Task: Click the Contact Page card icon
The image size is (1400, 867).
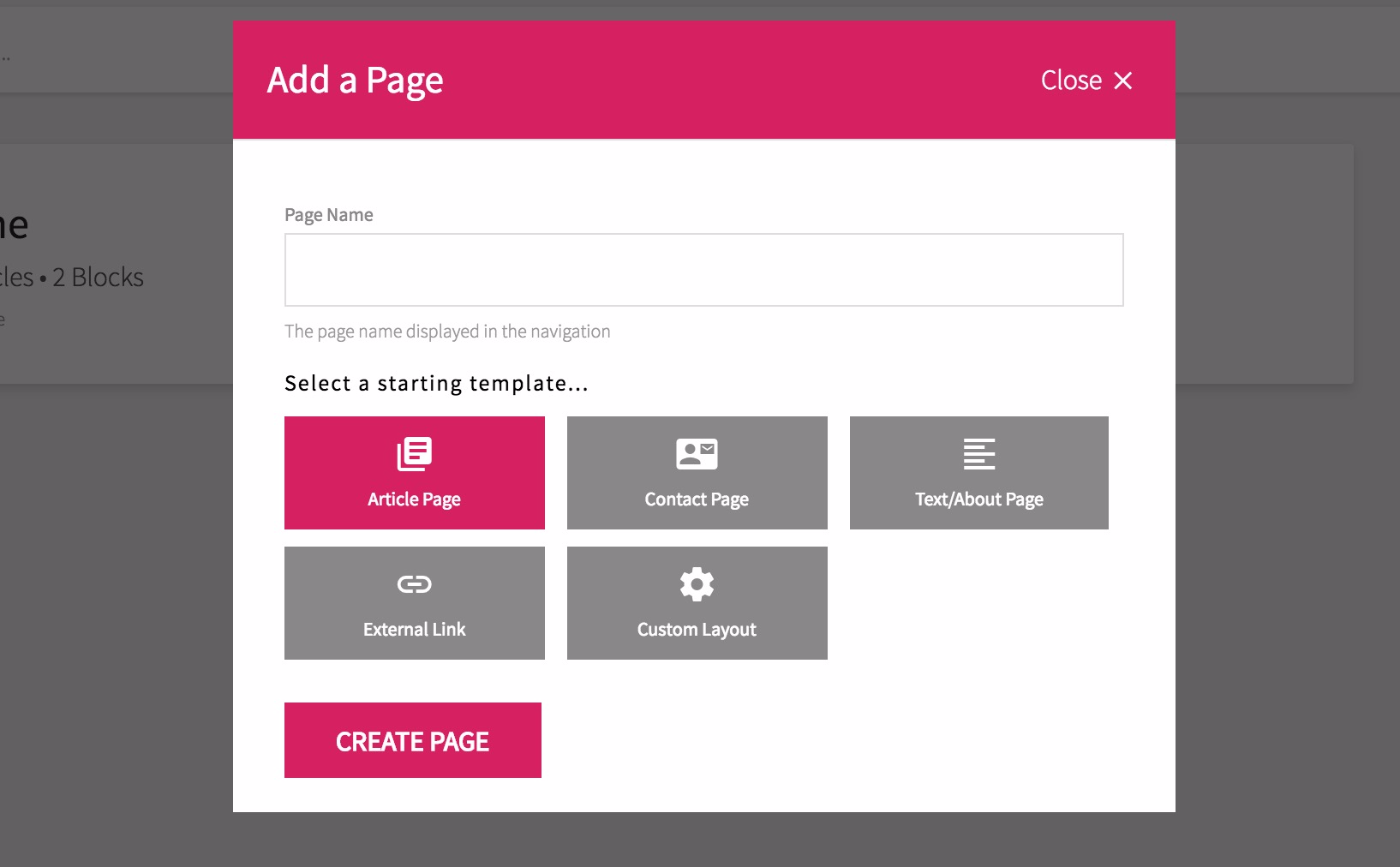Action: tap(697, 454)
